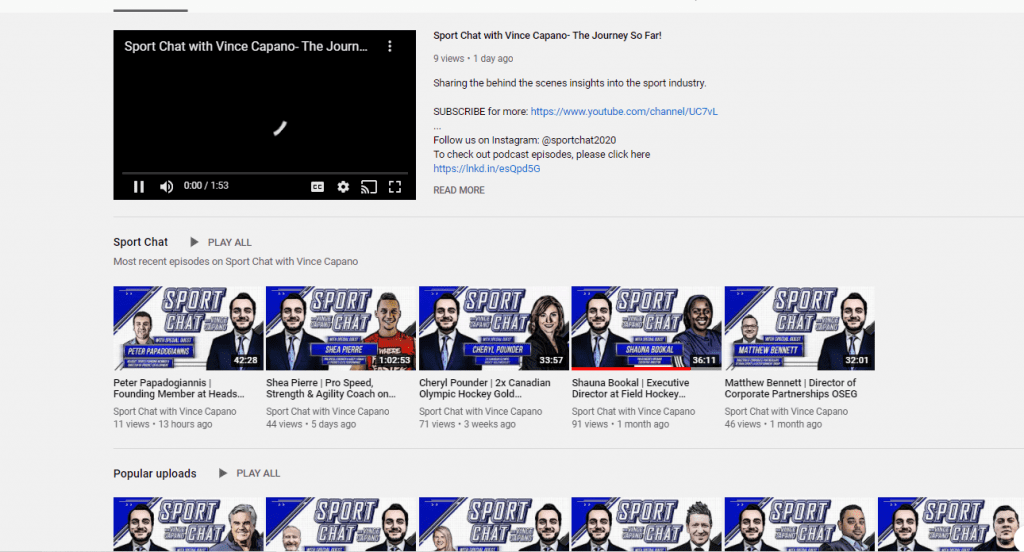
Task: Click '46 views • 1 month ago' text
Action: tap(773, 425)
